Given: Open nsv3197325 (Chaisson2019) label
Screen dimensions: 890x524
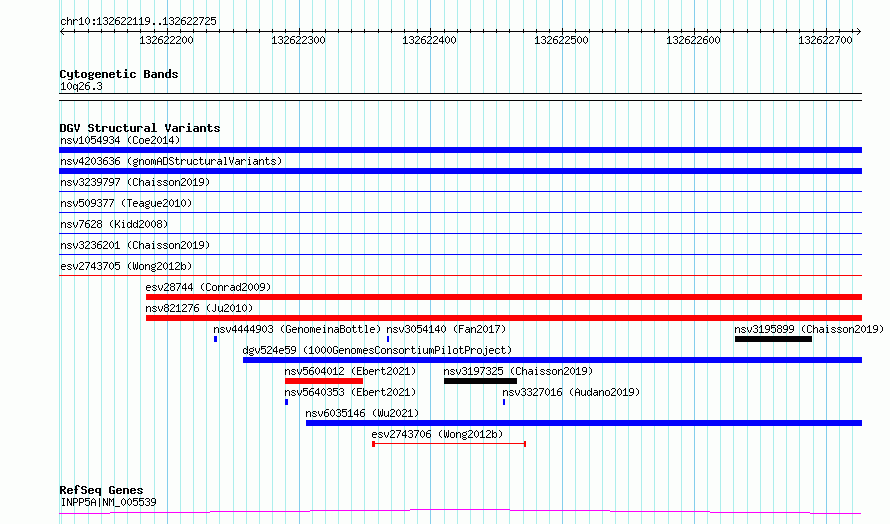Looking at the screenshot, I should coord(518,371).
